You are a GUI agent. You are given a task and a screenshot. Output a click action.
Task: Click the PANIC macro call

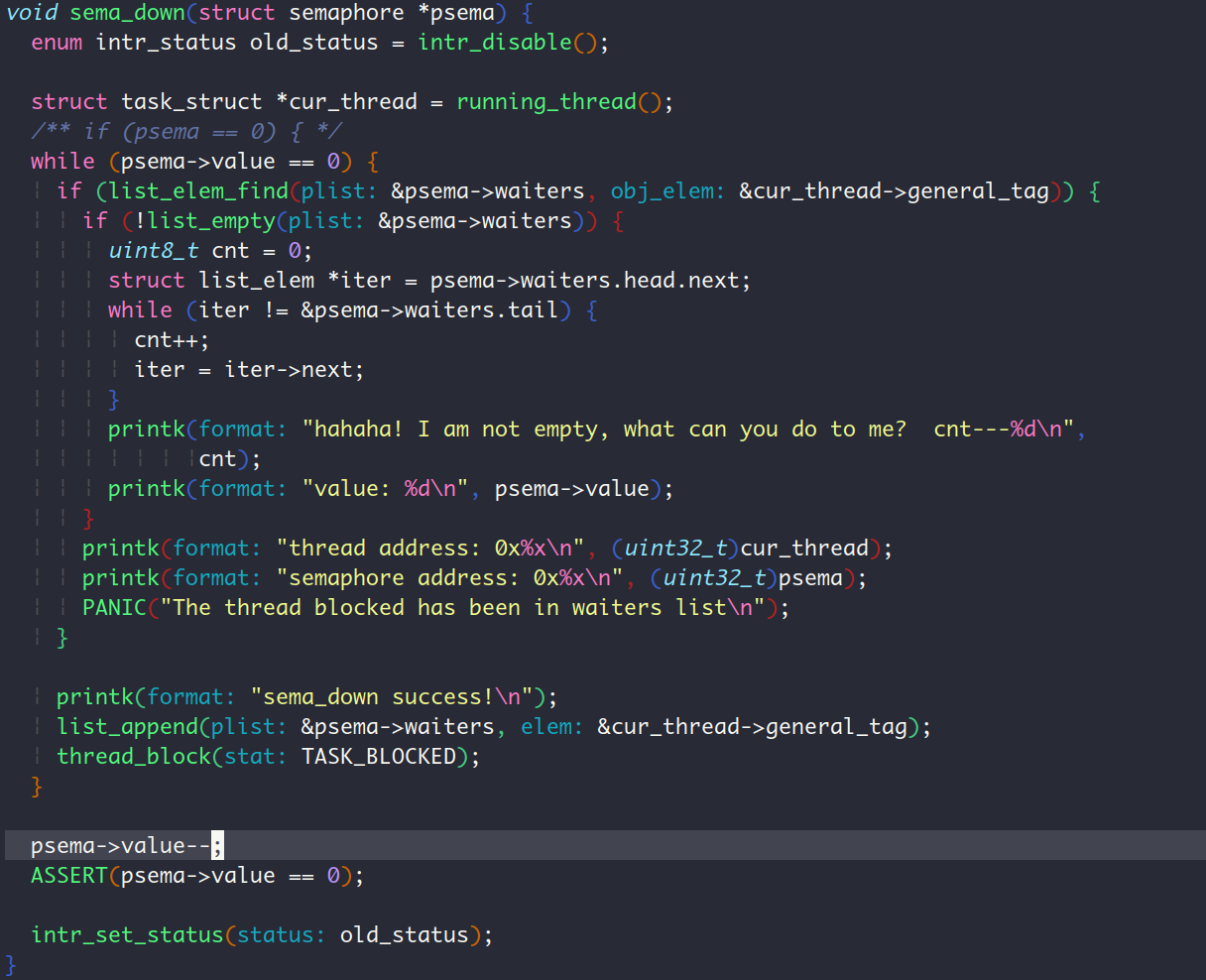click(115, 608)
